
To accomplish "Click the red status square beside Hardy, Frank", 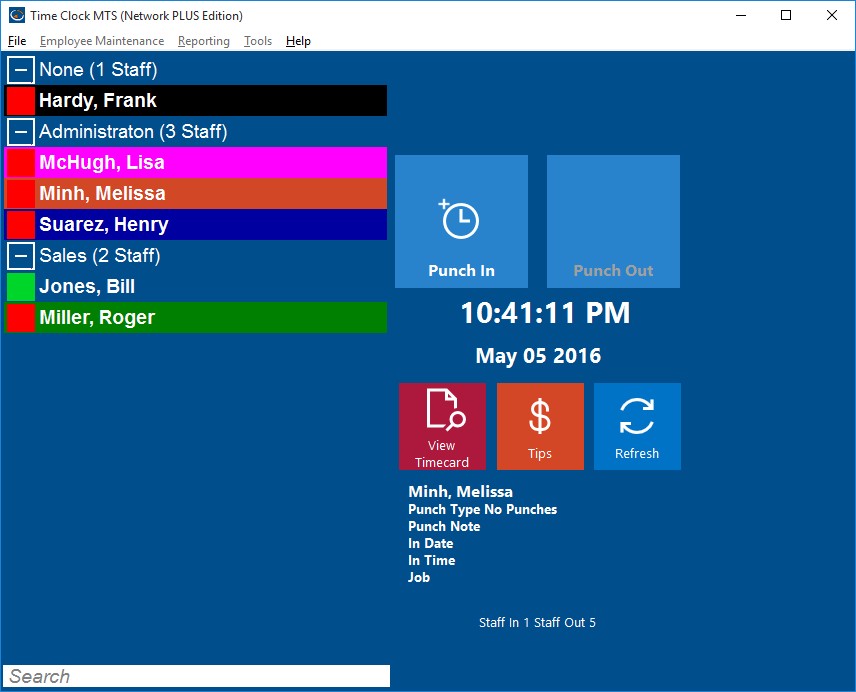I will [18, 100].
